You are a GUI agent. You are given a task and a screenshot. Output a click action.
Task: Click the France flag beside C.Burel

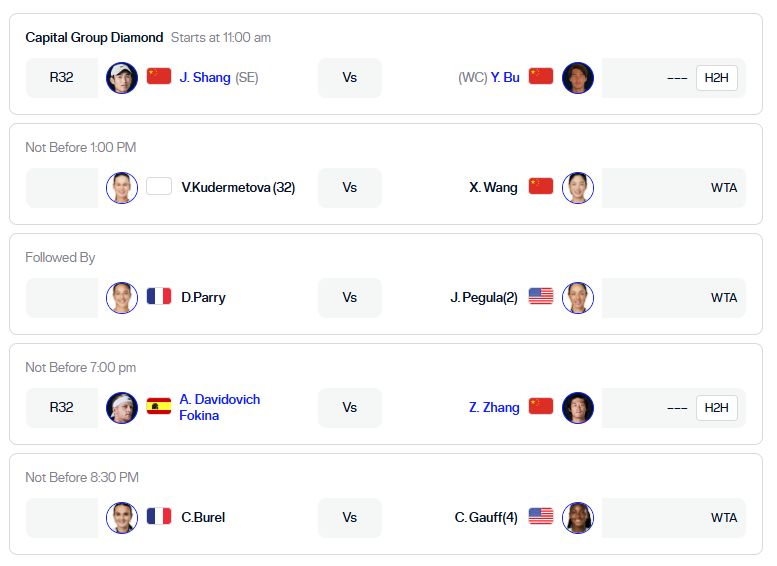(x=159, y=517)
